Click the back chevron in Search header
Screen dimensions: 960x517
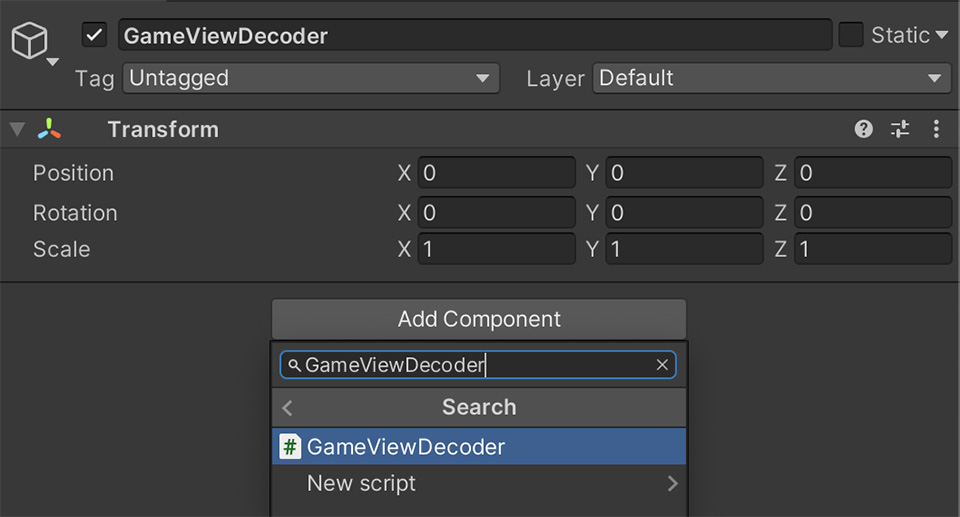click(x=288, y=408)
